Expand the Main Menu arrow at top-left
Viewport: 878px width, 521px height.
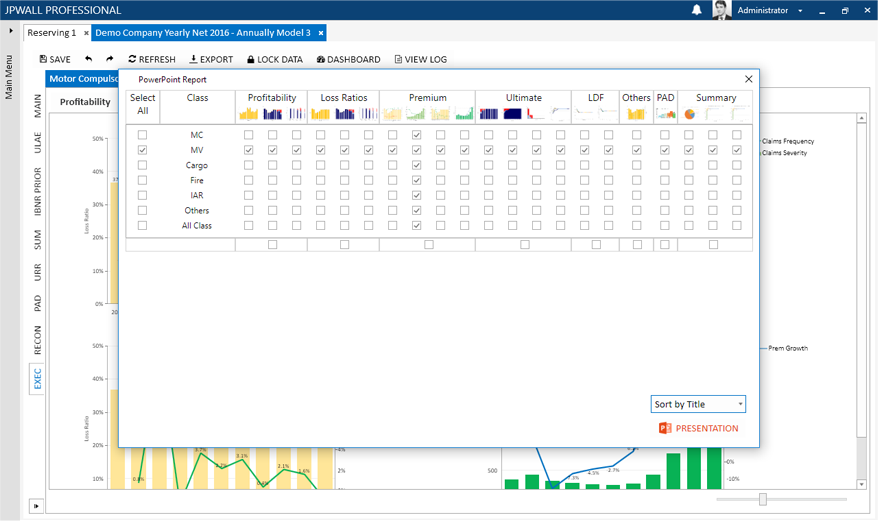pyautogui.click(x=11, y=31)
